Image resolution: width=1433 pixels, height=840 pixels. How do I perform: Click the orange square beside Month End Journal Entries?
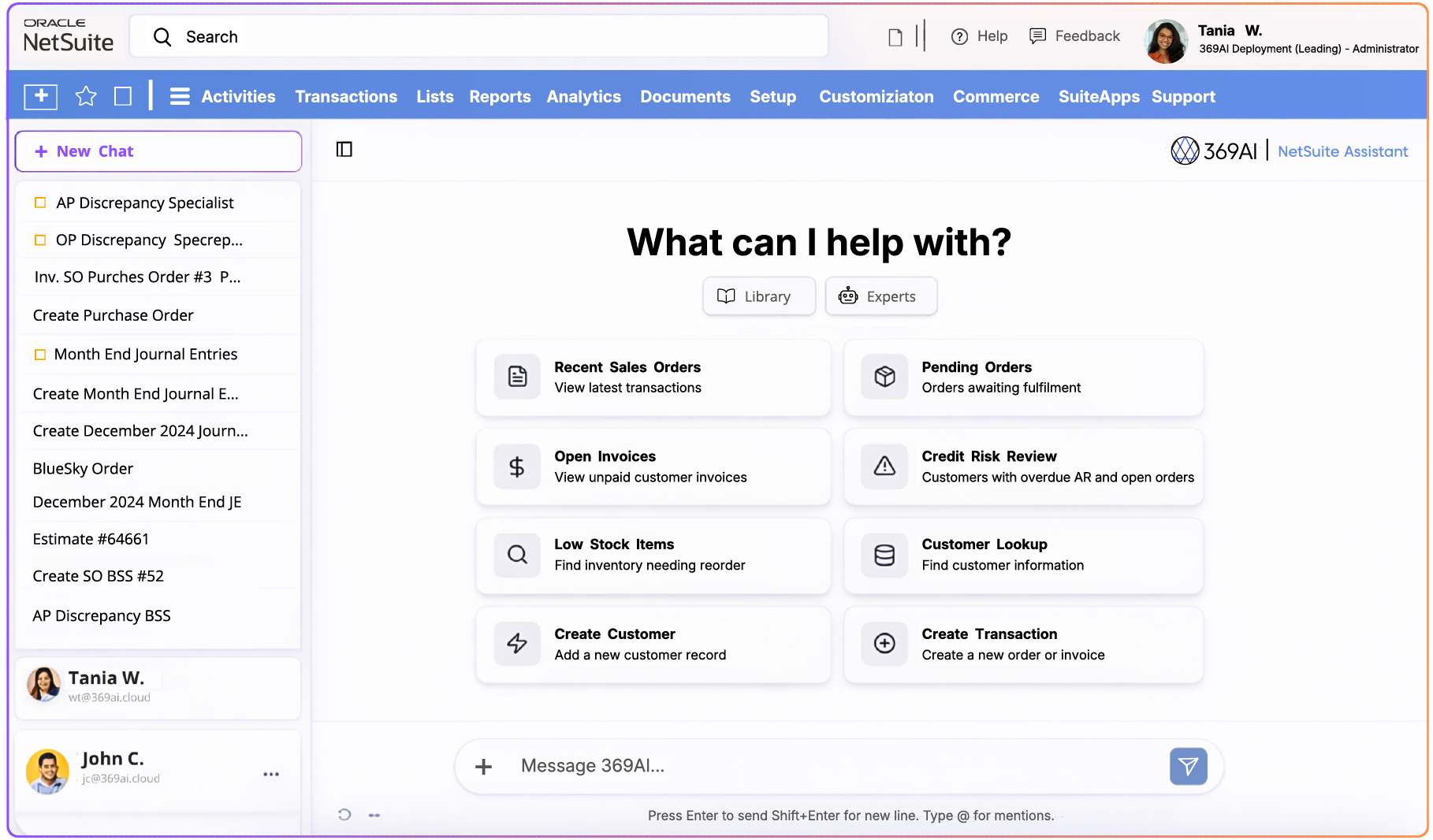coord(40,355)
